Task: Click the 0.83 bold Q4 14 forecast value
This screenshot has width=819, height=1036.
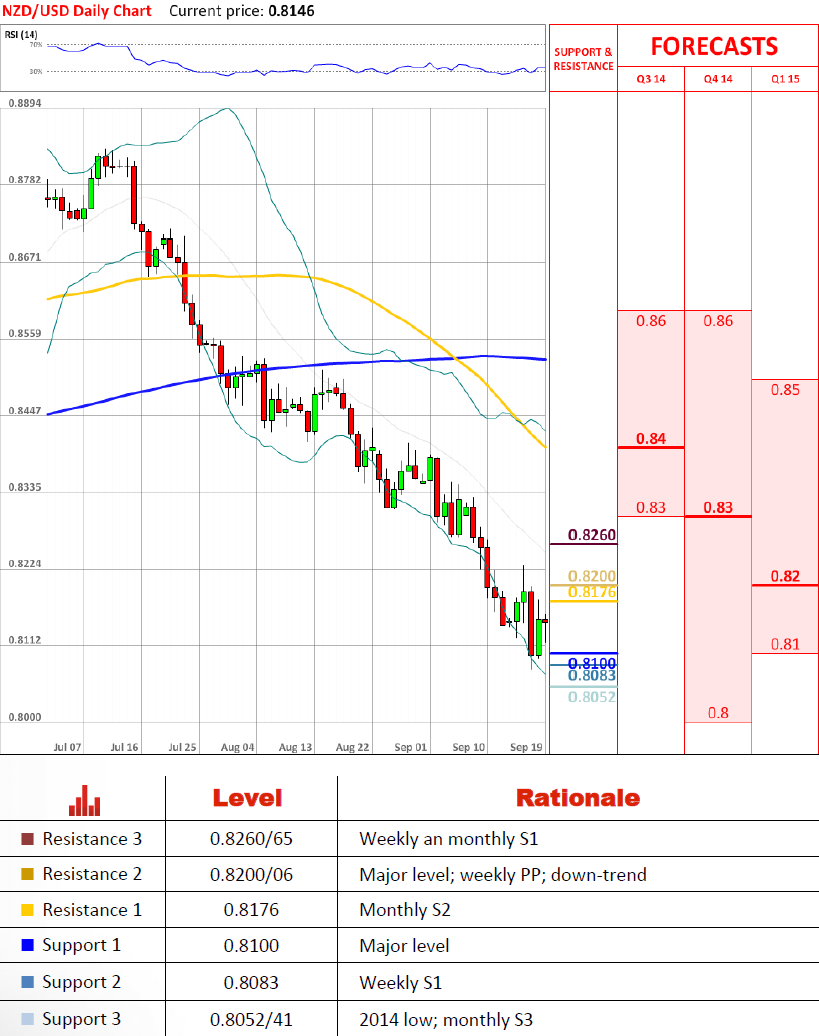Action: [718, 507]
